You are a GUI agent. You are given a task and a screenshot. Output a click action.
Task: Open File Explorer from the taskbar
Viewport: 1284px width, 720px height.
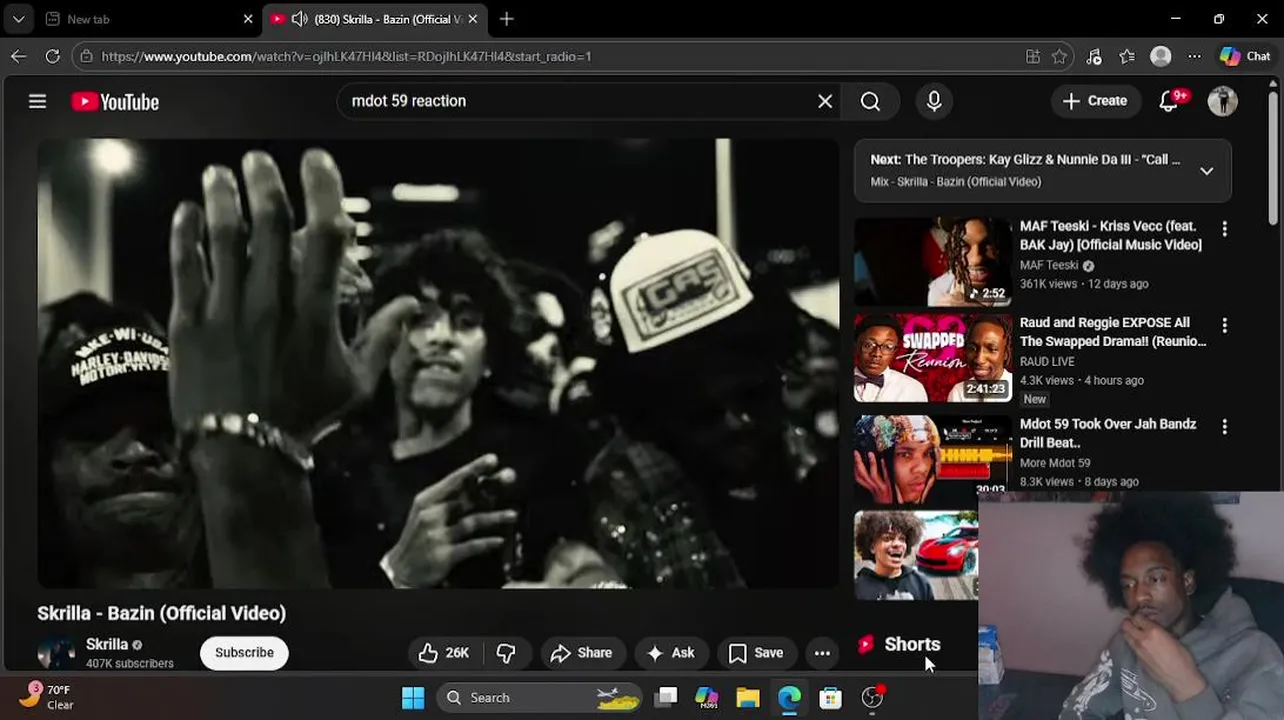748,698
